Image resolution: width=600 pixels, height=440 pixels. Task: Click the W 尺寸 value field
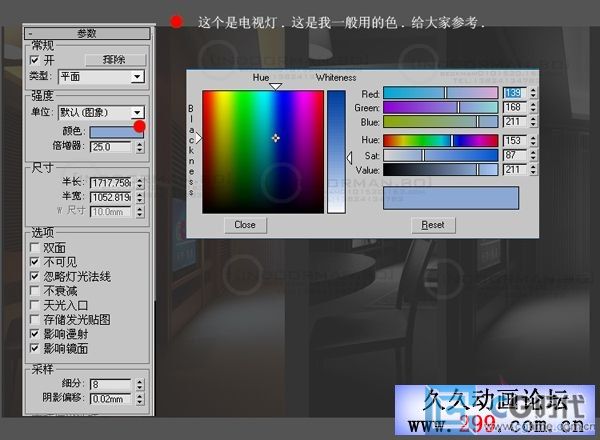pyautogui.click(x=111, y=212)
